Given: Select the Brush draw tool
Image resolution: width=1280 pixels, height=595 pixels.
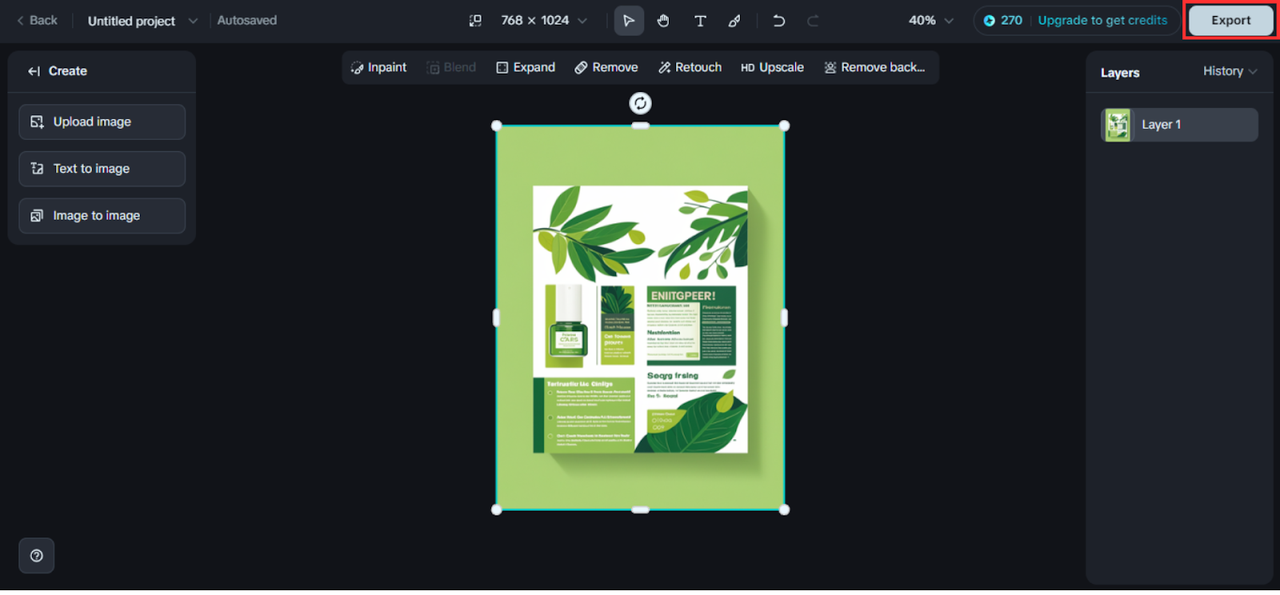Looking at the screenshot, I should click(x=734, y=20).
